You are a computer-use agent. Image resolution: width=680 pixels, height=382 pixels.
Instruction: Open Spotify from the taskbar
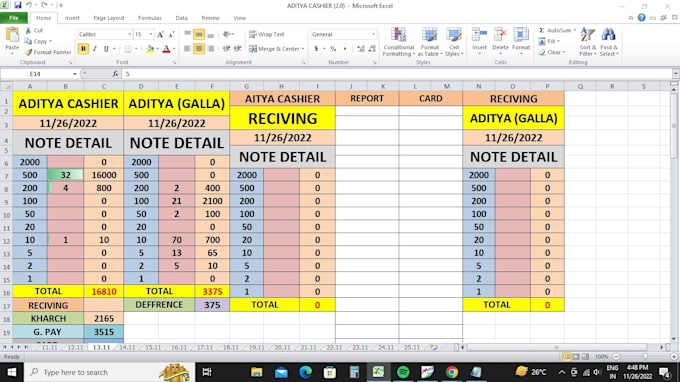coord(403,372)
